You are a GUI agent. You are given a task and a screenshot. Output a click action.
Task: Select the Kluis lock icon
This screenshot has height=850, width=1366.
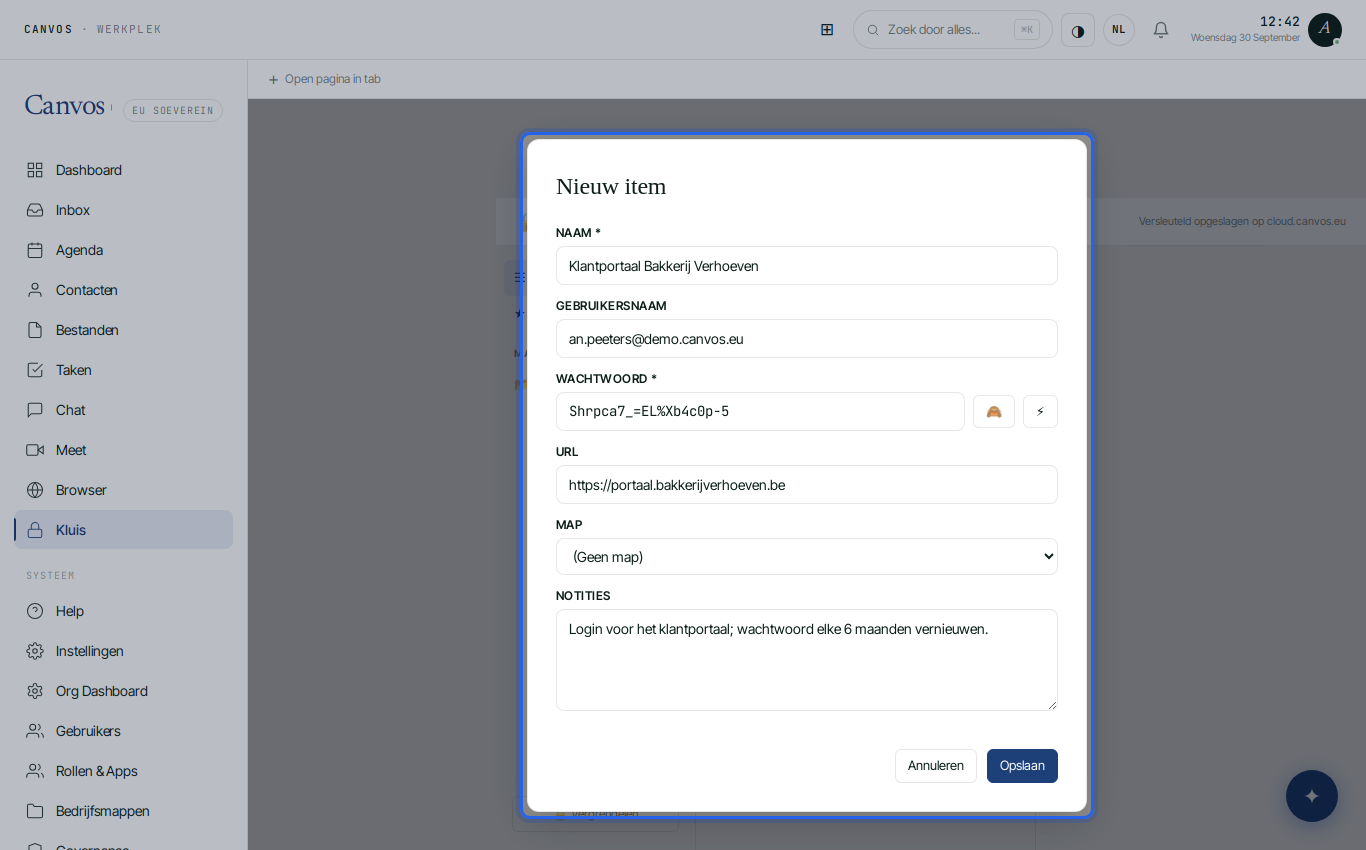point(35,530)
